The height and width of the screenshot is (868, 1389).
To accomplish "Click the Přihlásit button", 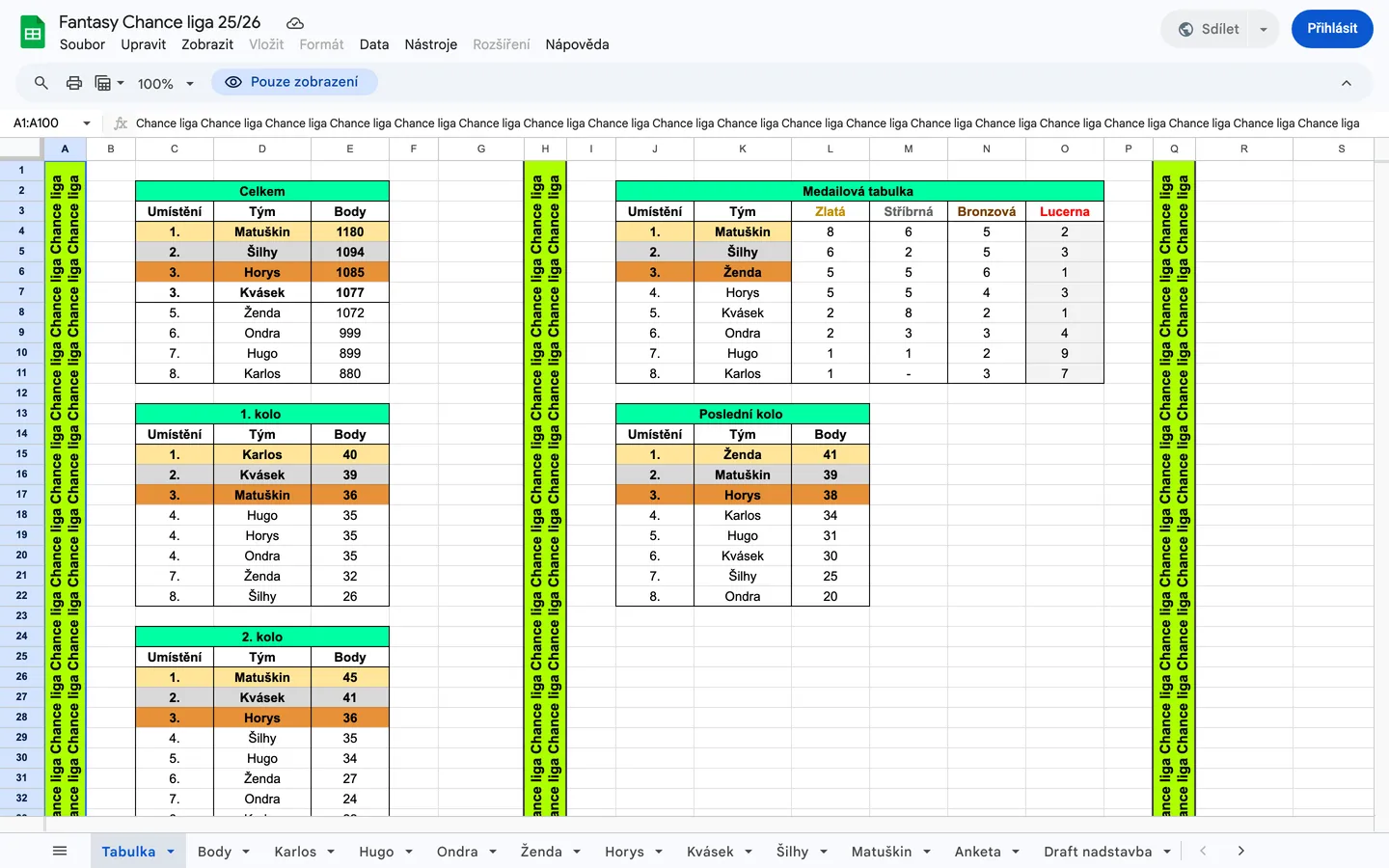I will (1332, 29).
